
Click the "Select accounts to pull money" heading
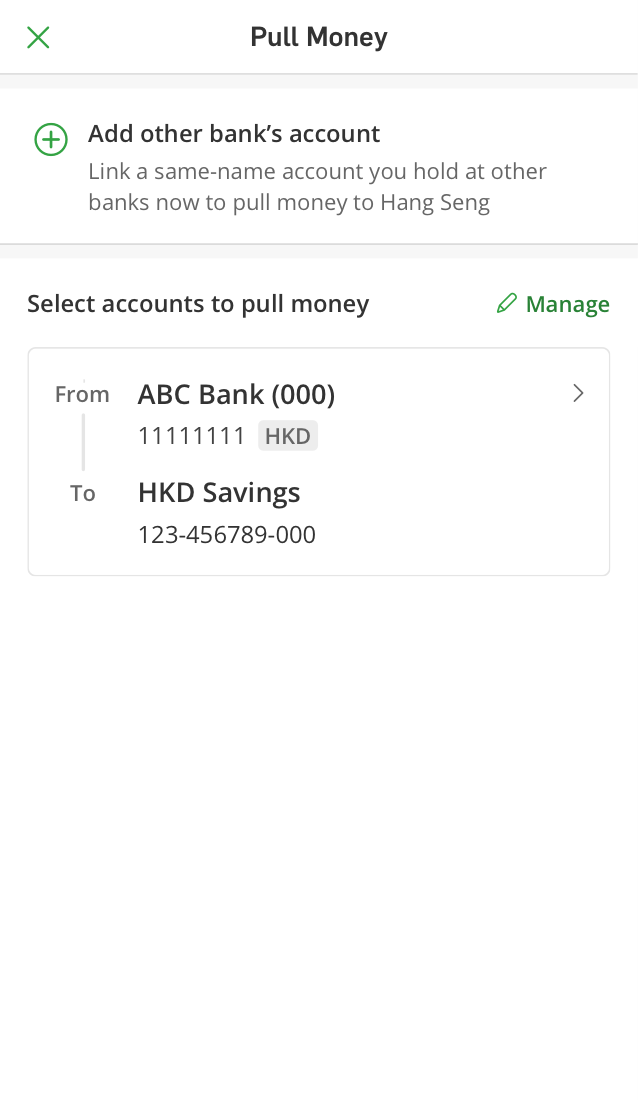[x=198, y=304]
